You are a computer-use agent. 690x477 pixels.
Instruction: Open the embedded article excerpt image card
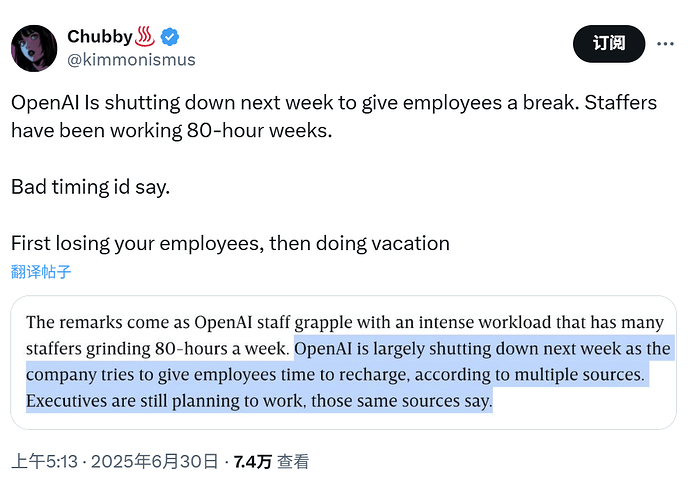tap(343, 362)
